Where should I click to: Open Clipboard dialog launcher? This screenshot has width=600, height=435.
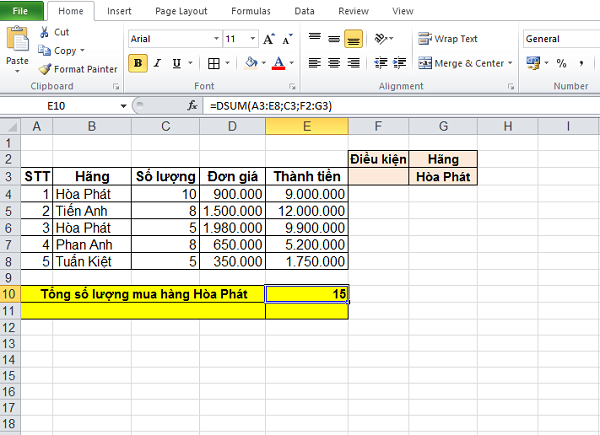(116, 87)
